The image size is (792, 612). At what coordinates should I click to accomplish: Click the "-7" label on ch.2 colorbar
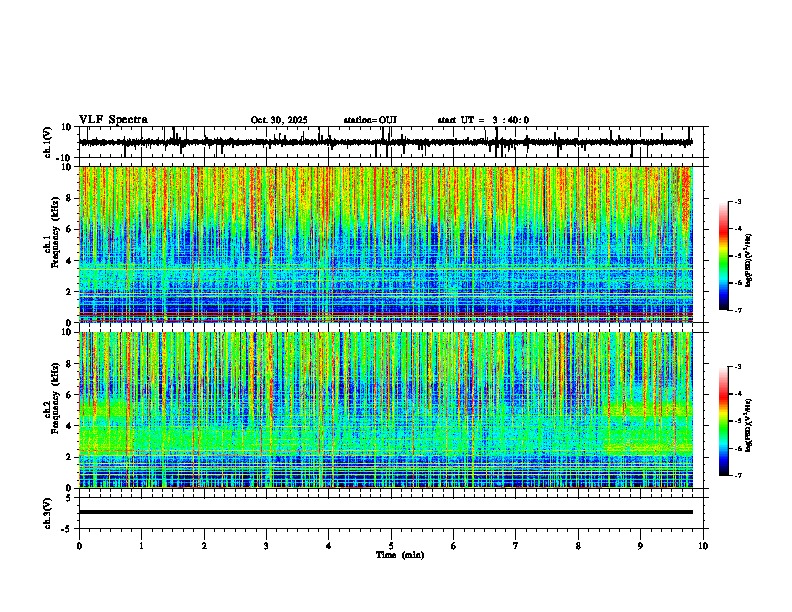coord(737,475)
